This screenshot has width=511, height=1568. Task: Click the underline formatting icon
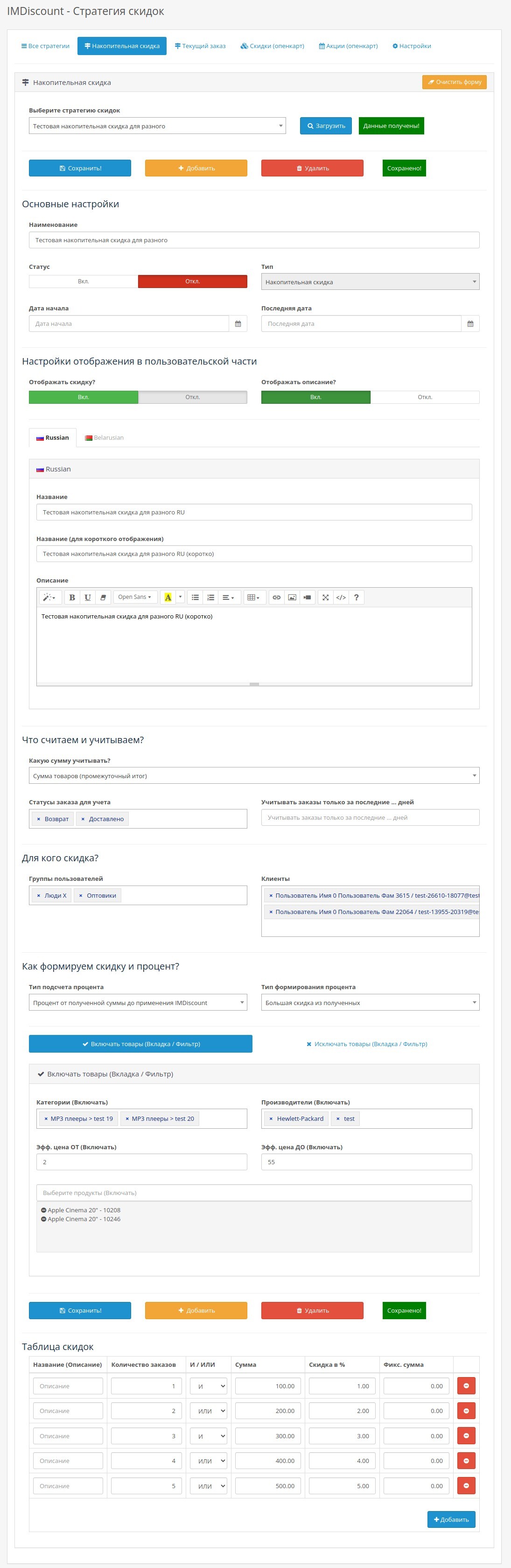click(x=88, y=597)
